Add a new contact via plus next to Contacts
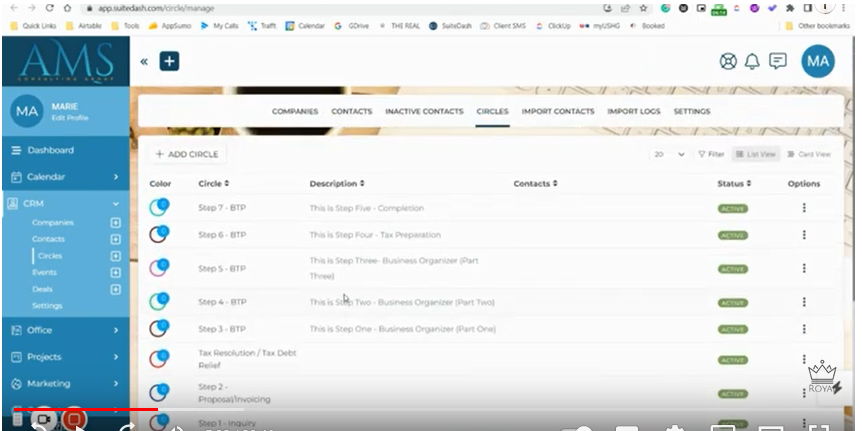 [115, 239]
